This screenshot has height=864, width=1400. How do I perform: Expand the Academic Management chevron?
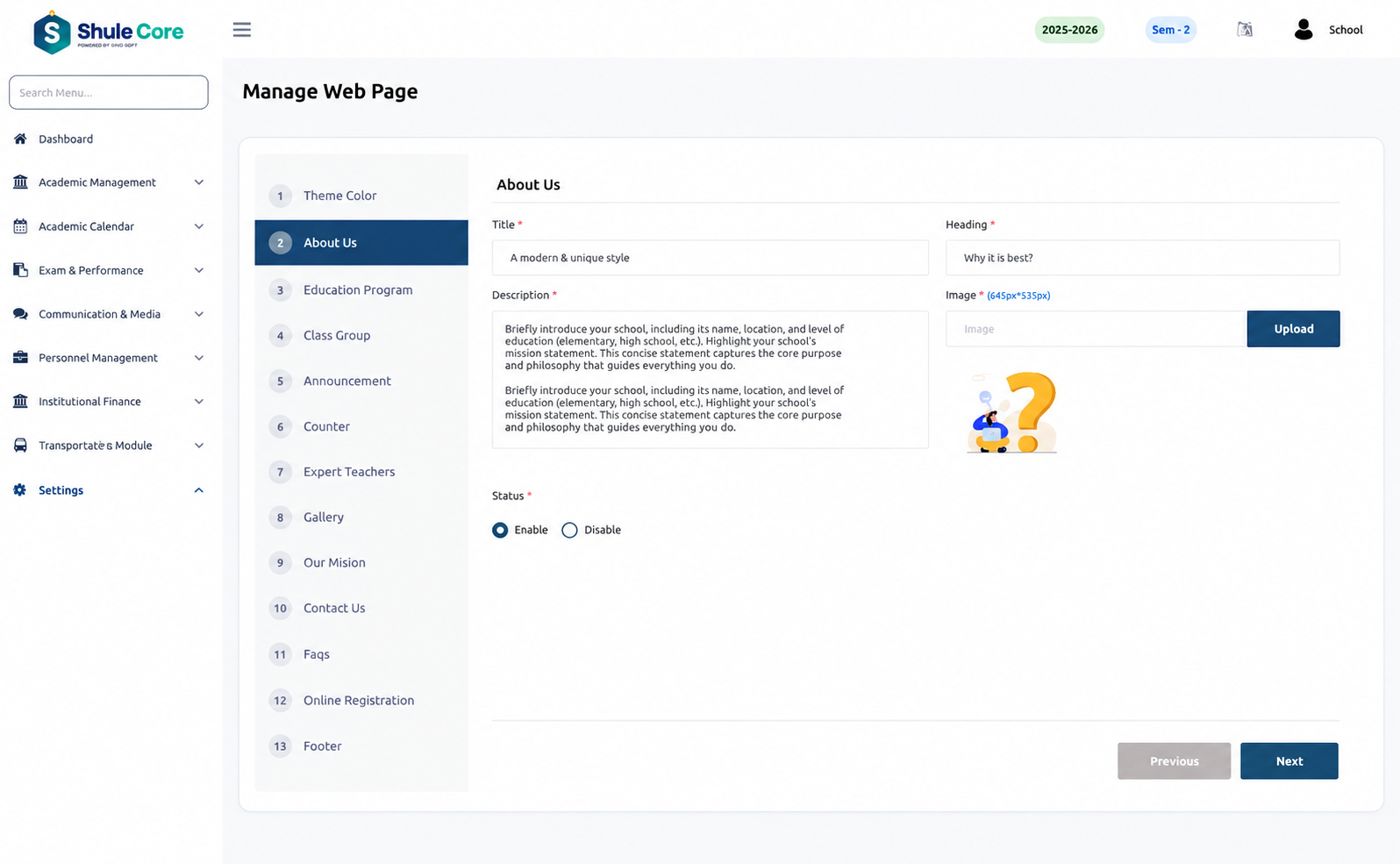point(199,182)
